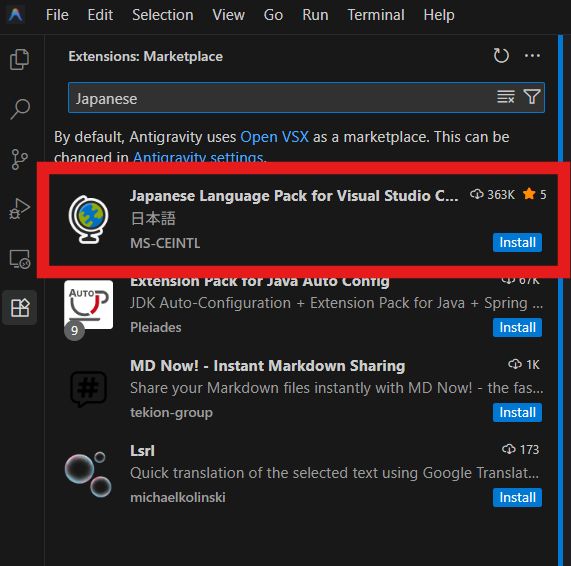Click the 173 download count
The image size is (571, 566).
pyautogui.click(x=520, y=449)
